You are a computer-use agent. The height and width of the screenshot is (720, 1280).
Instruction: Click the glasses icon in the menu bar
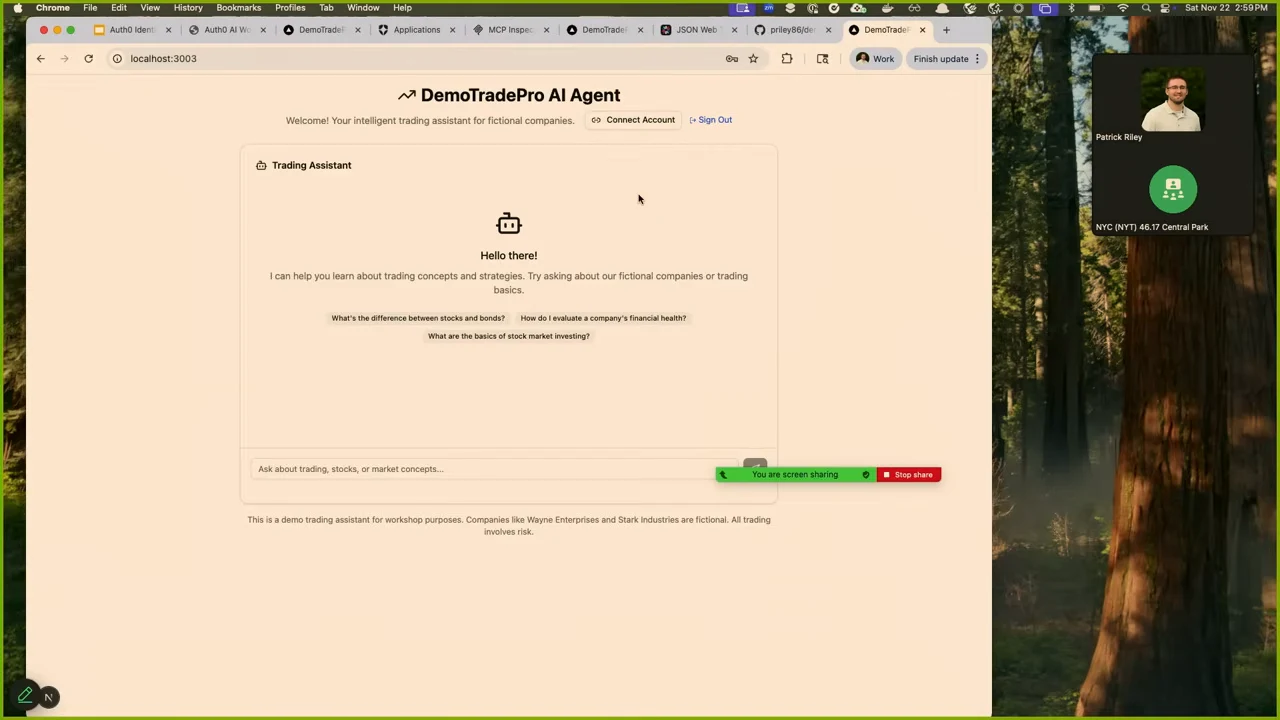[x=914, y=8]
